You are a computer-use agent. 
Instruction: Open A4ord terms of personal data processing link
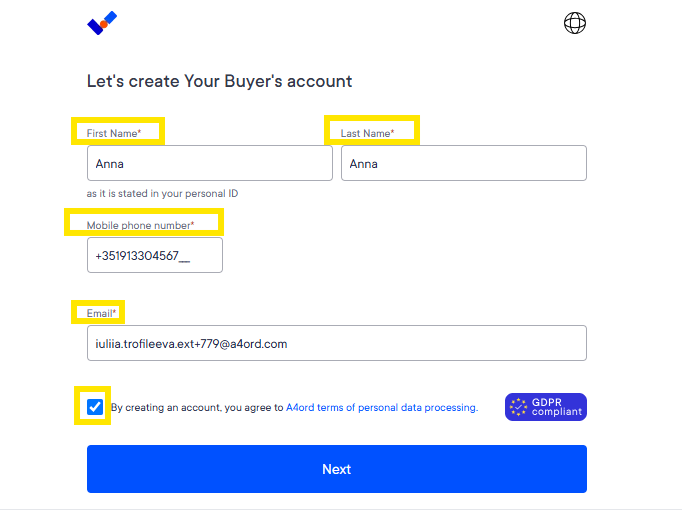coord(381,407)
